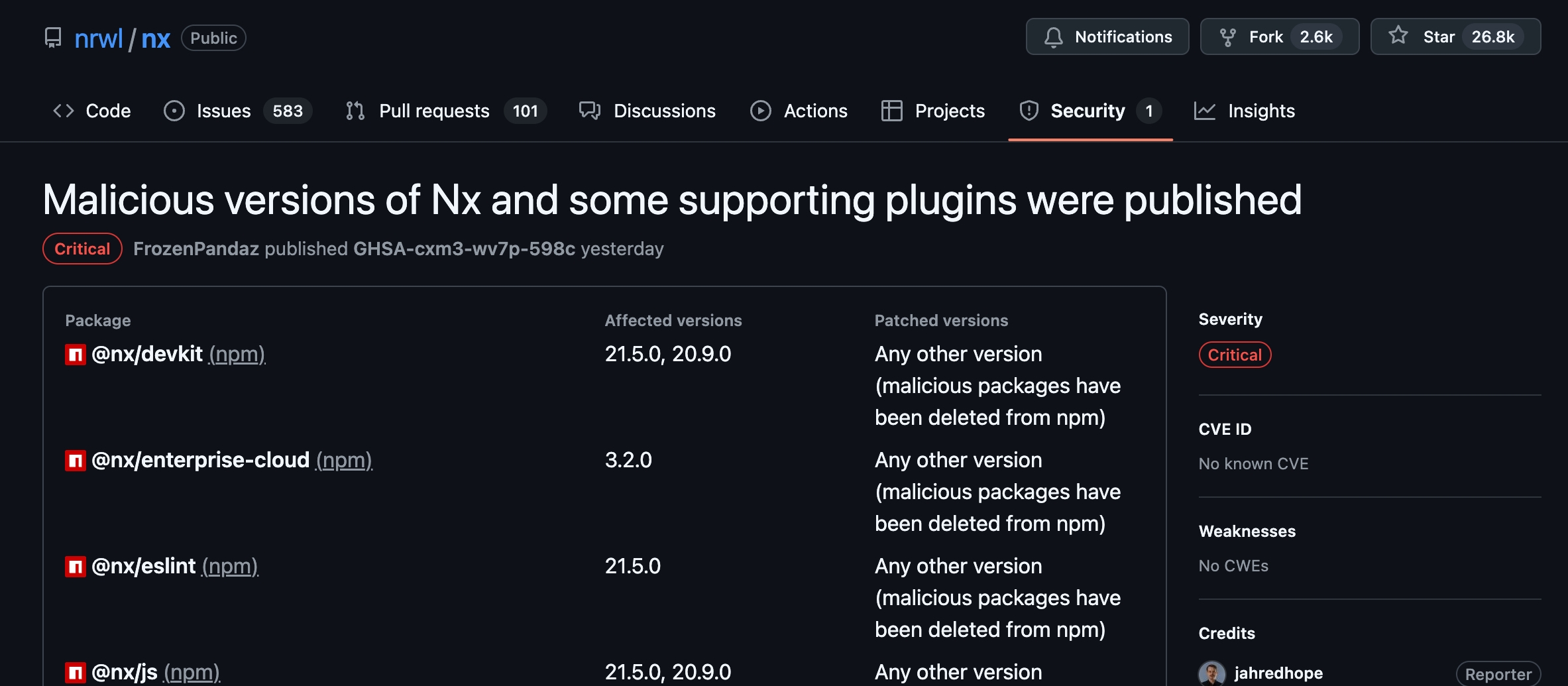Switch to the Issues tab
Image resolution: width=1568 pixels, height=686 pixels.
point(223,111)
